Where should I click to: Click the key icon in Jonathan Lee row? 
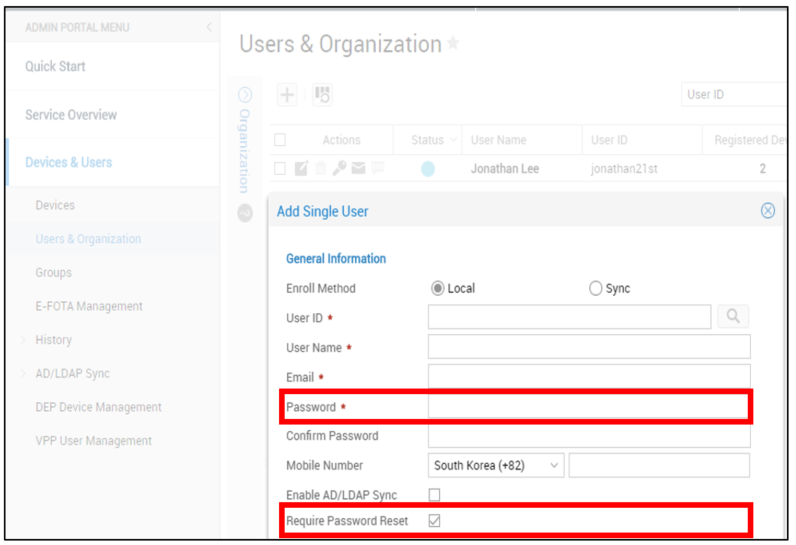[339, 168]
